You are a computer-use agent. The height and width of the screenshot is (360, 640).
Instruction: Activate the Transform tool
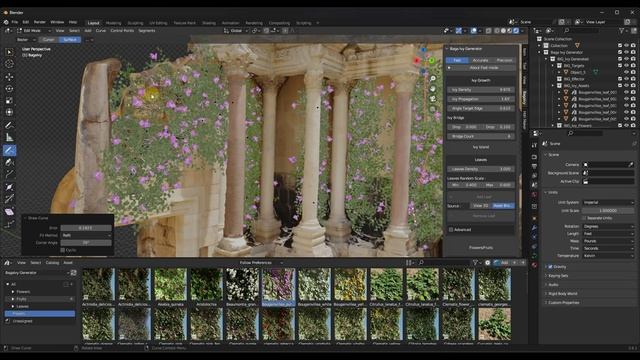[9, 112]
